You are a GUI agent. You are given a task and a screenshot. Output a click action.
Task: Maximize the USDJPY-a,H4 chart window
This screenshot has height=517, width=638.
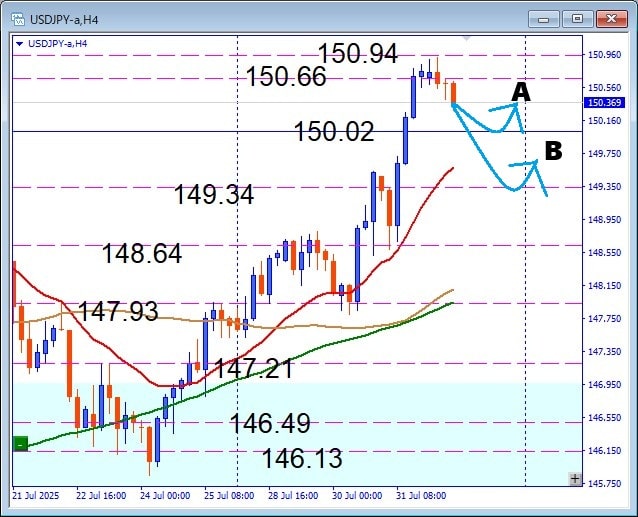[577, 19]
